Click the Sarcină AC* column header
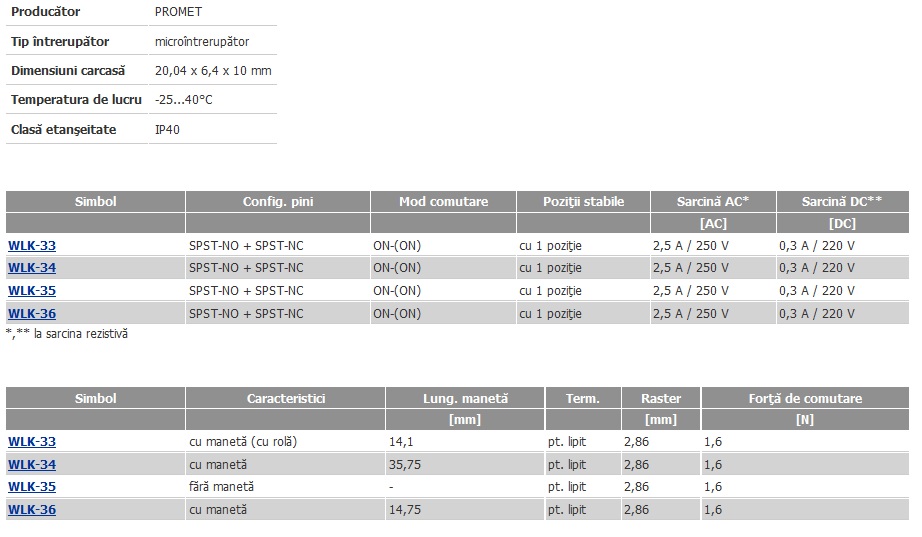The width and height of the screenshot is (922, 537). tap(713, 202)
